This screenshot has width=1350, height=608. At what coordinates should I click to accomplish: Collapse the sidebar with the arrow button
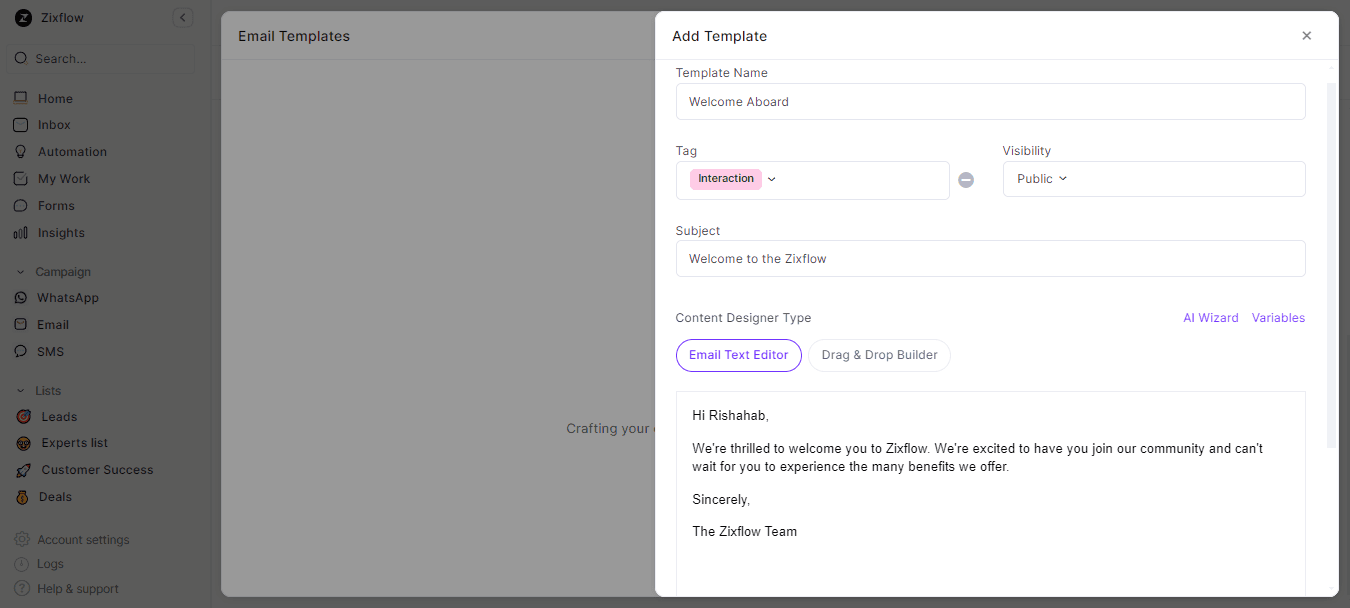pos(182,18)
